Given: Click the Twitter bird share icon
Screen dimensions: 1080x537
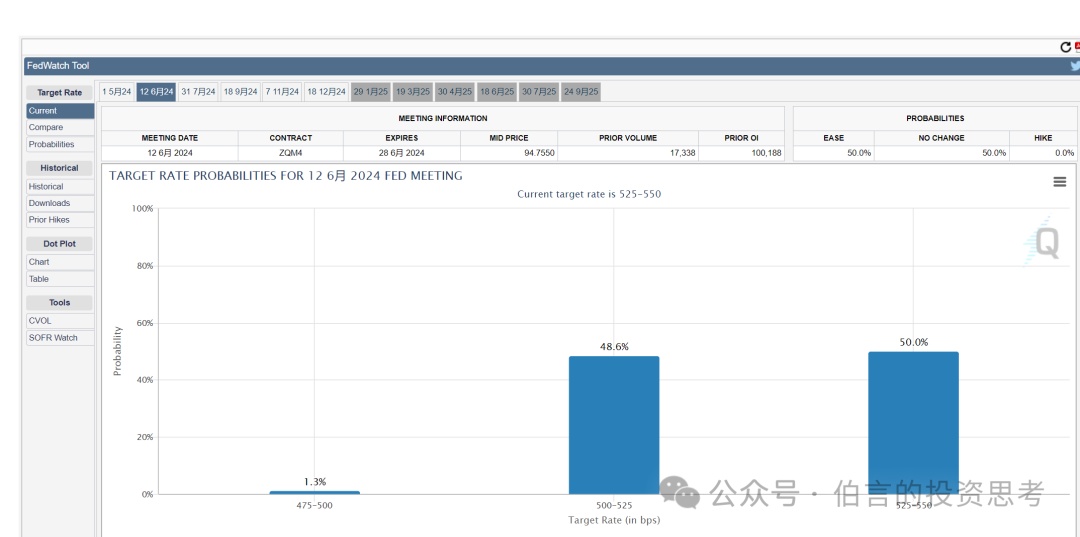Looking at the screenshot, I should coord(1075,66).
